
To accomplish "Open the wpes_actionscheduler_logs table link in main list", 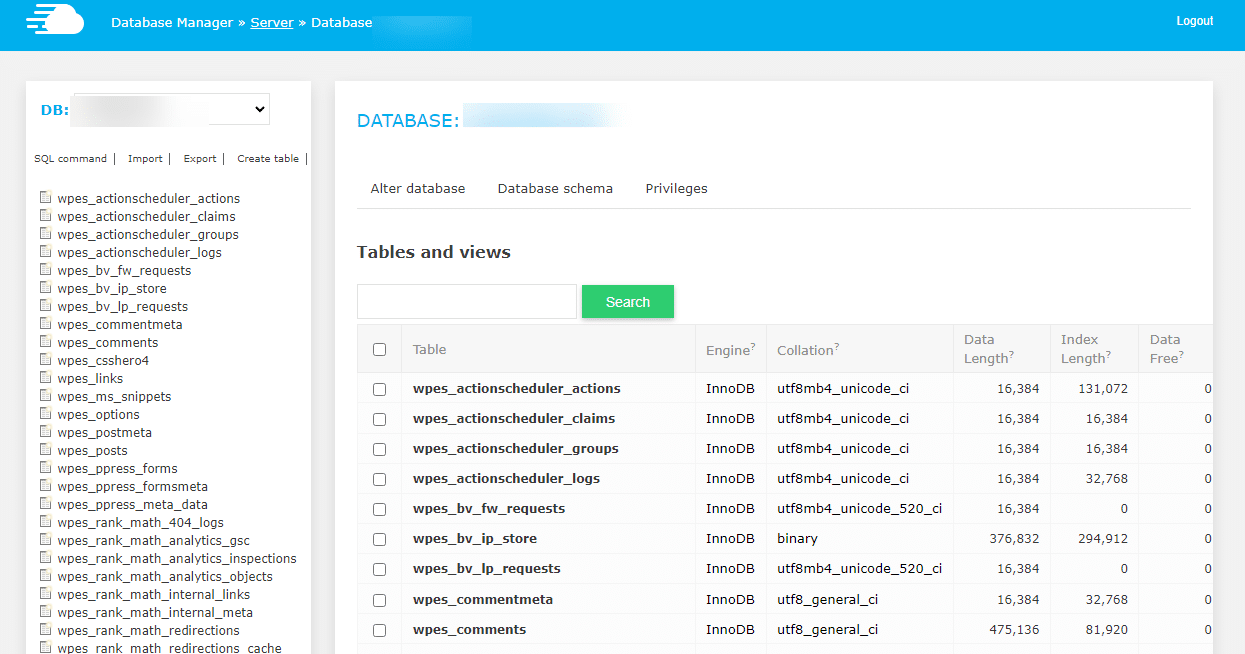I will pos(507,478).
